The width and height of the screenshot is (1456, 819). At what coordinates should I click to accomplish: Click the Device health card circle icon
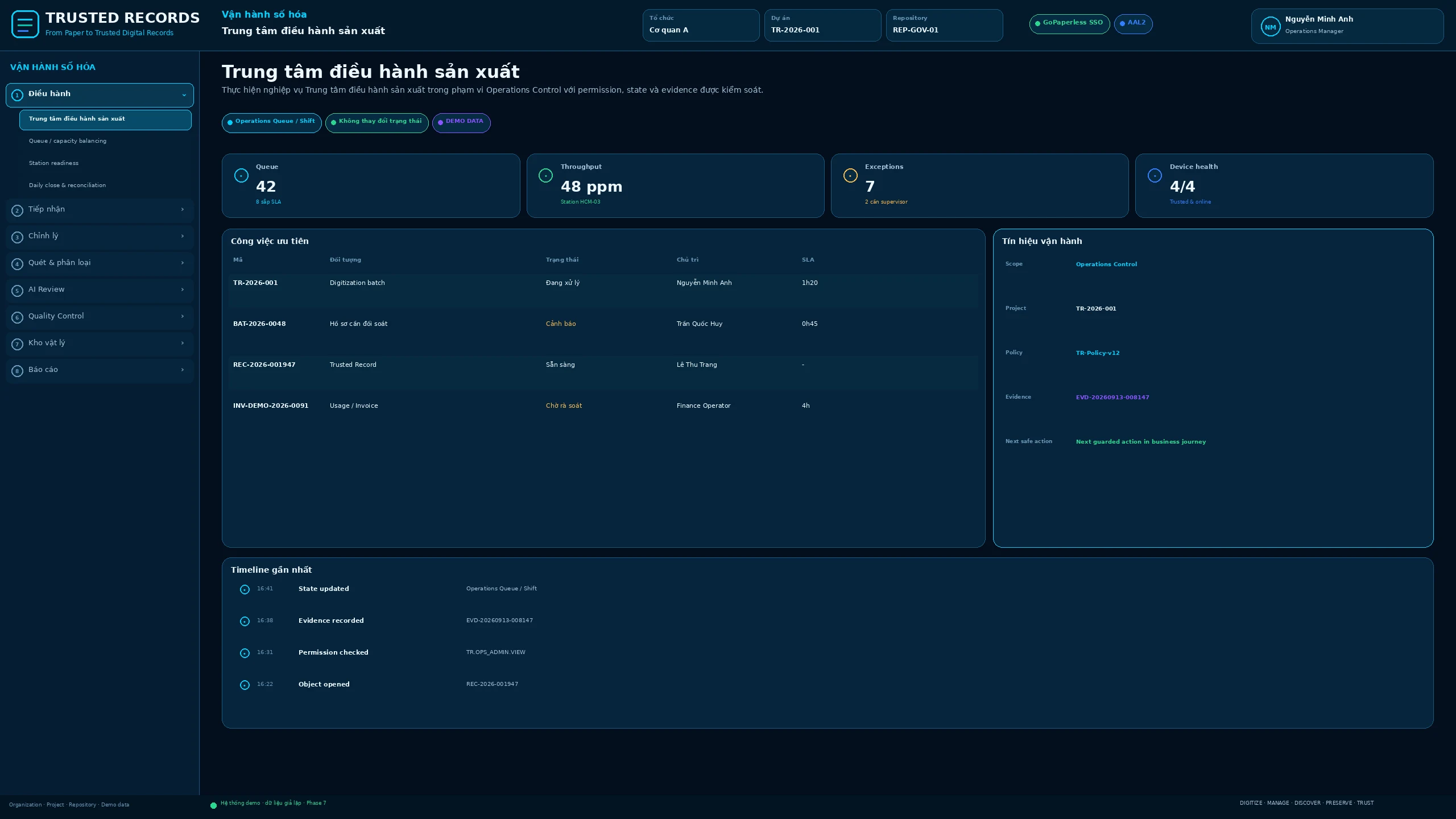pyautogui.click(x=1155, y=176)
